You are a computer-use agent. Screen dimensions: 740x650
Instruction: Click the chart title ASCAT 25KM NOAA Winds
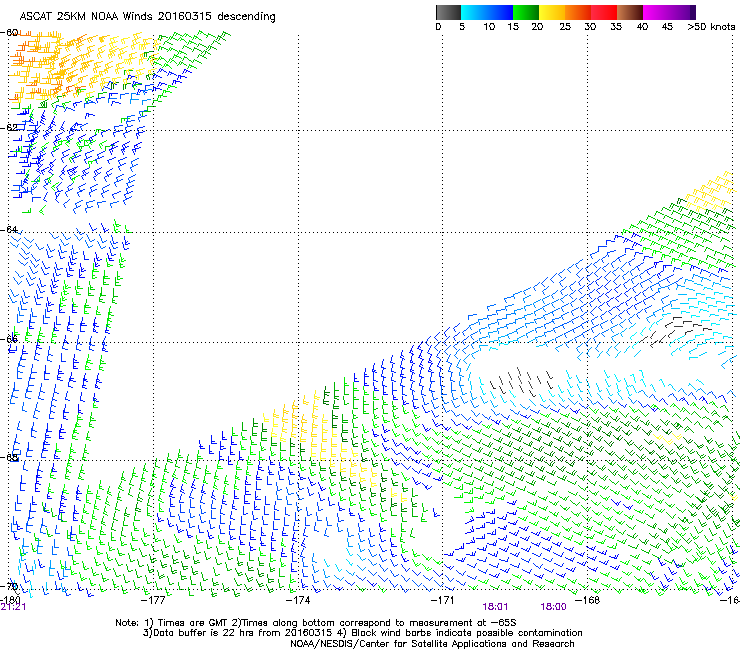point(87,17)
